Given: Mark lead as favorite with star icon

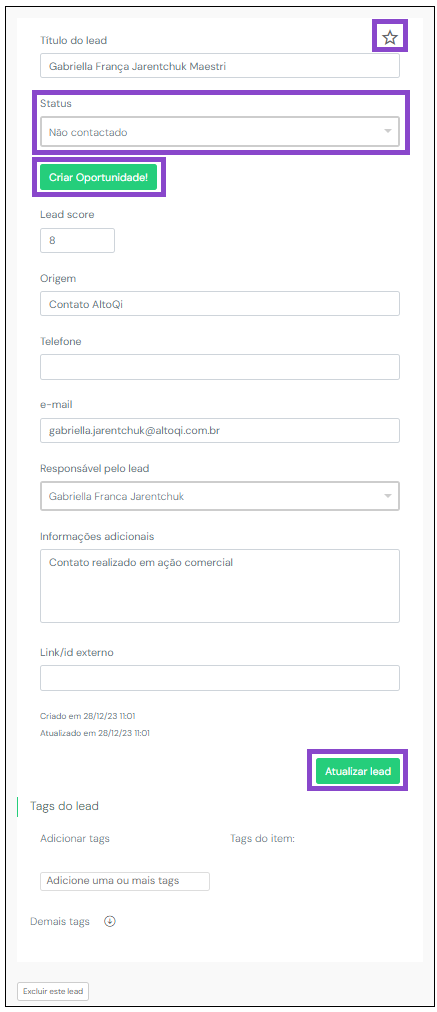Looking at the screenshot, I should [x=389, y=37].
